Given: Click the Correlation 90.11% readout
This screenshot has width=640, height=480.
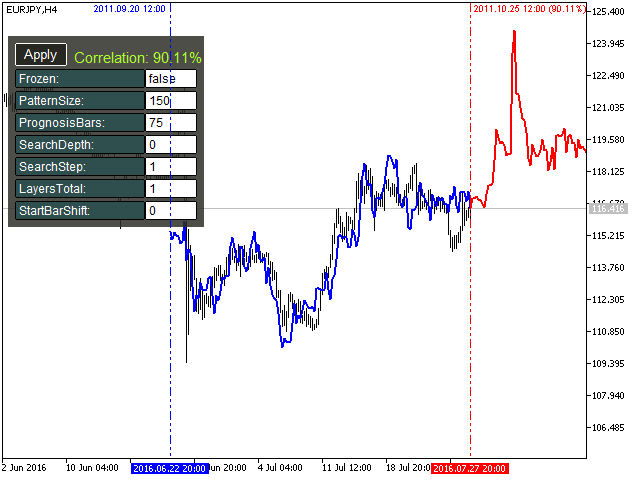Looking at the screenshot, I should pyautogui.click(x=138, y=58).
